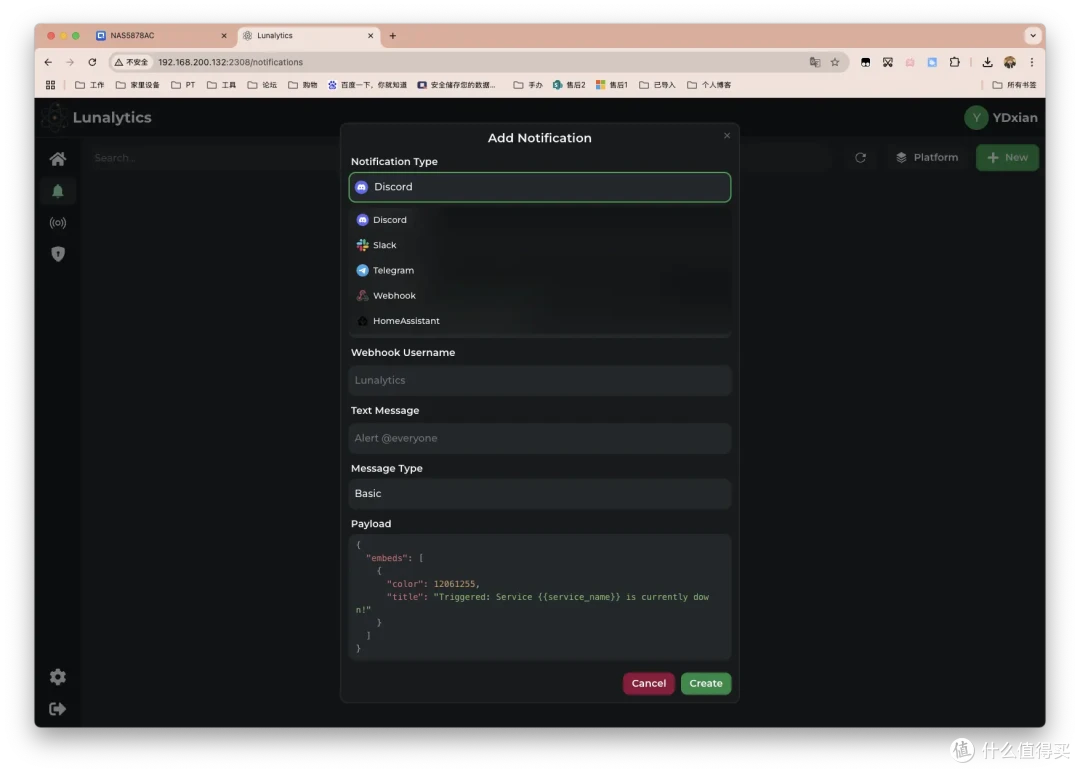Image resolution: width=1080 pixels, height=773 pixels.
Task: Open the translate page icon
Action: [815, 62]
